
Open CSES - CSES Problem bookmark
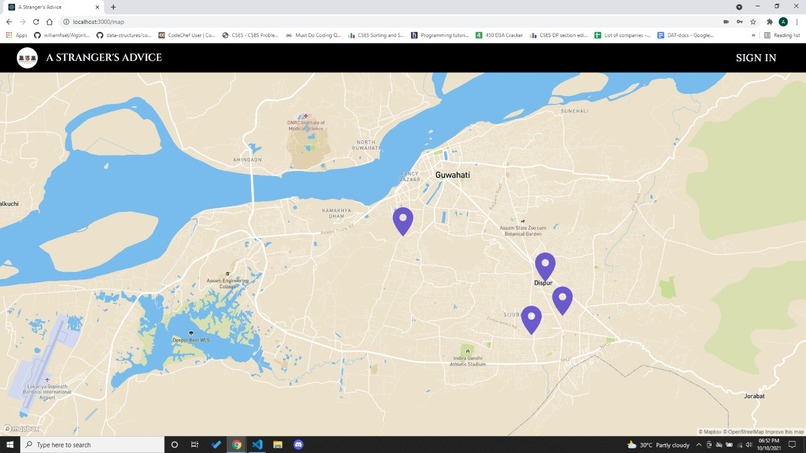tap(250, 35)
